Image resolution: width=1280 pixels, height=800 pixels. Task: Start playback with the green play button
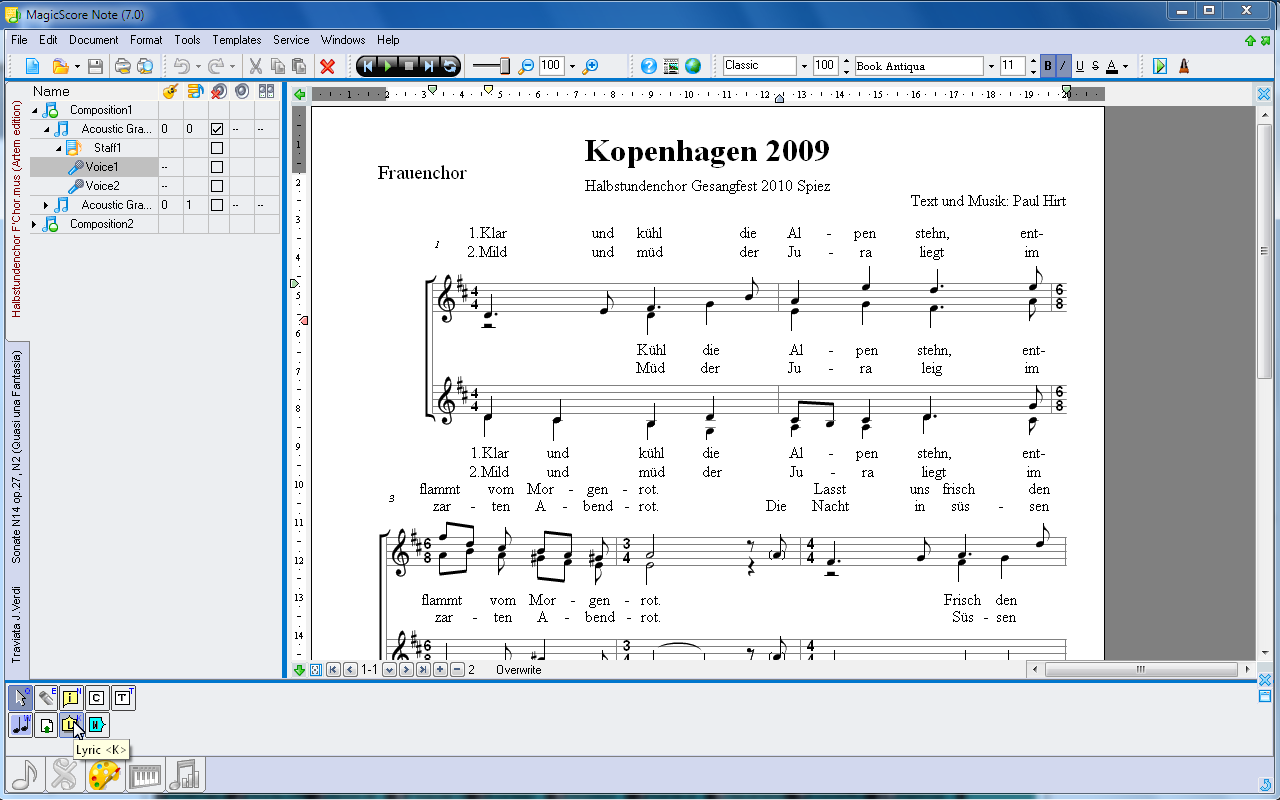click(x=389, y=66)
